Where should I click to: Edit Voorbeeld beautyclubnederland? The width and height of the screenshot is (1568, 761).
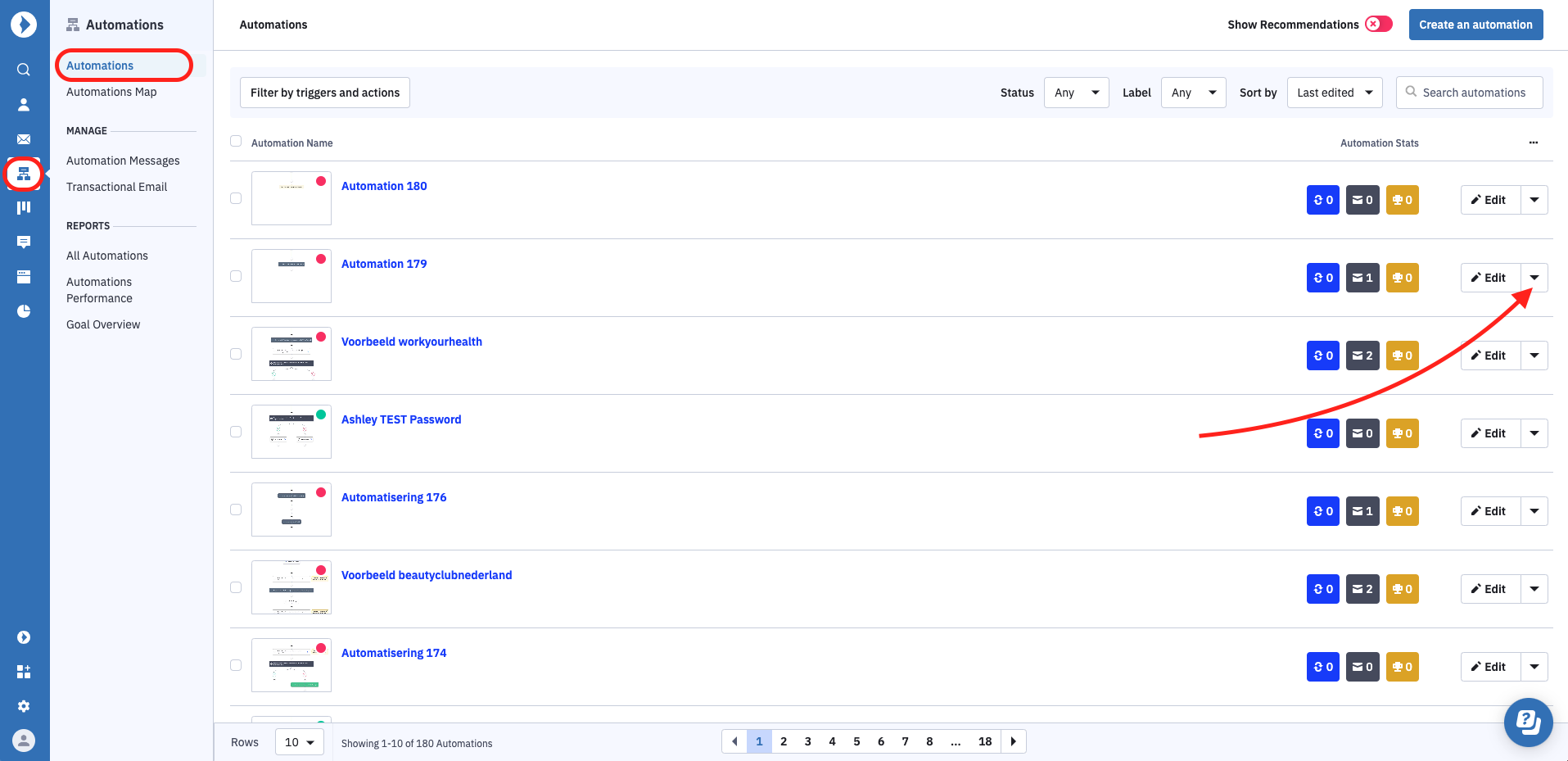1490,589
